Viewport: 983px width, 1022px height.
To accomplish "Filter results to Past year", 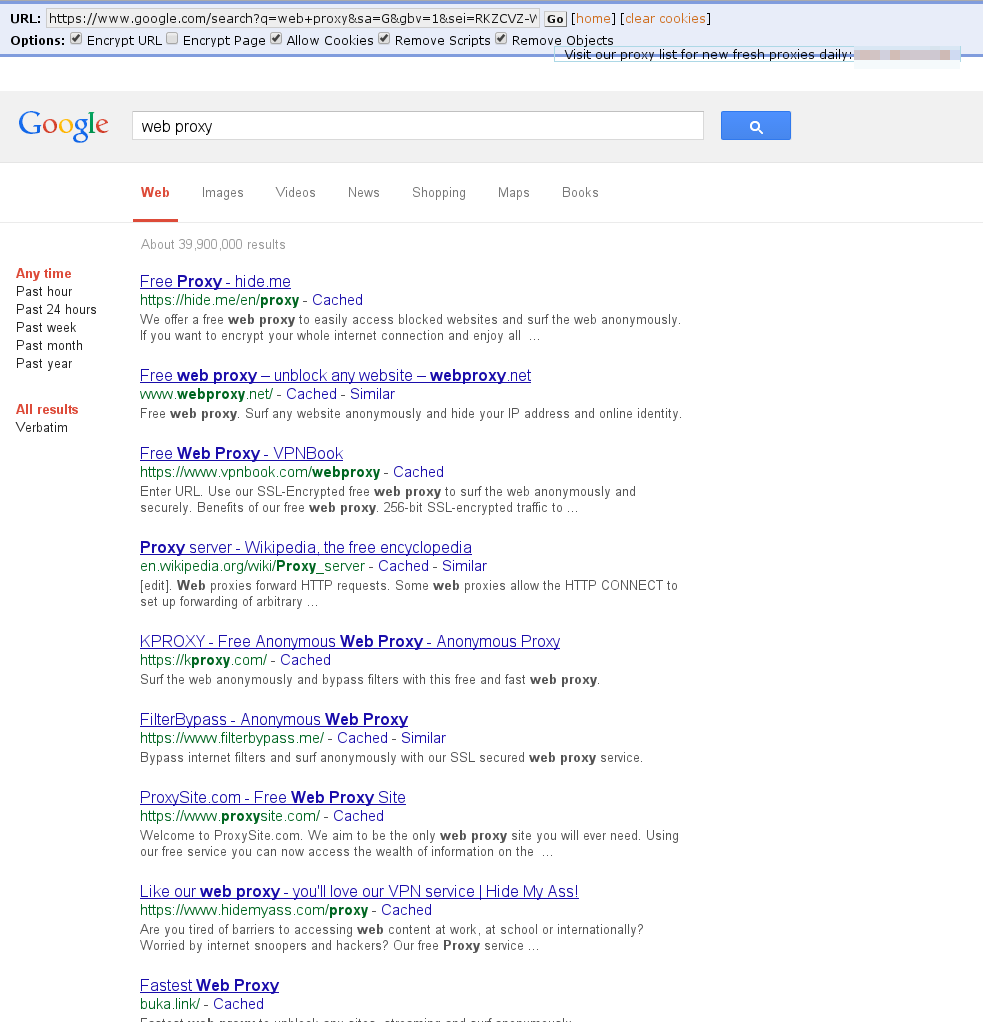I will [44, 364].
